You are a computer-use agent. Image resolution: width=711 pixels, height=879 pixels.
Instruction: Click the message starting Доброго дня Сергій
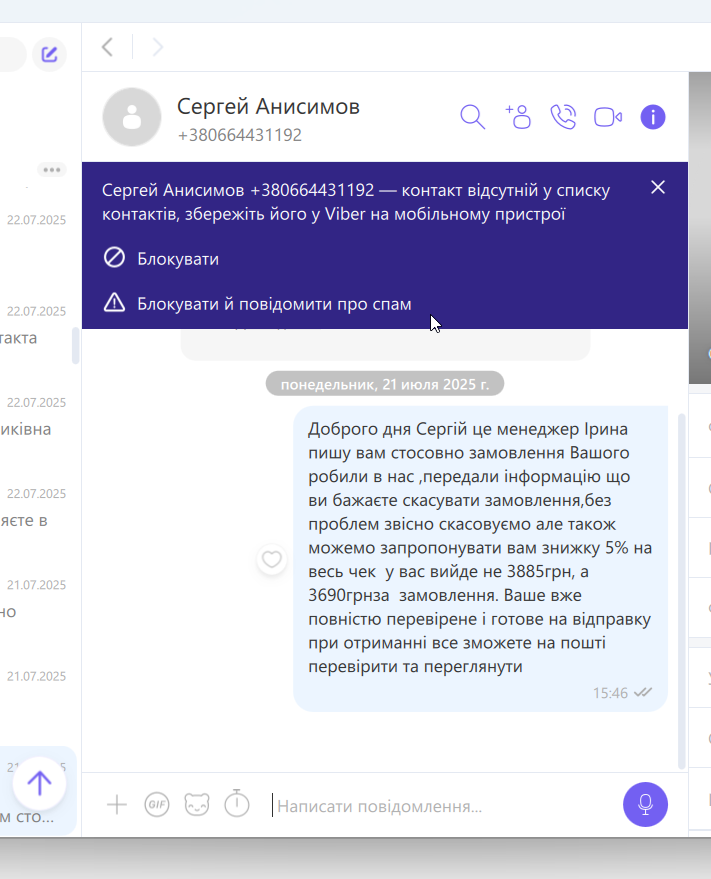[x=481, y=559]
